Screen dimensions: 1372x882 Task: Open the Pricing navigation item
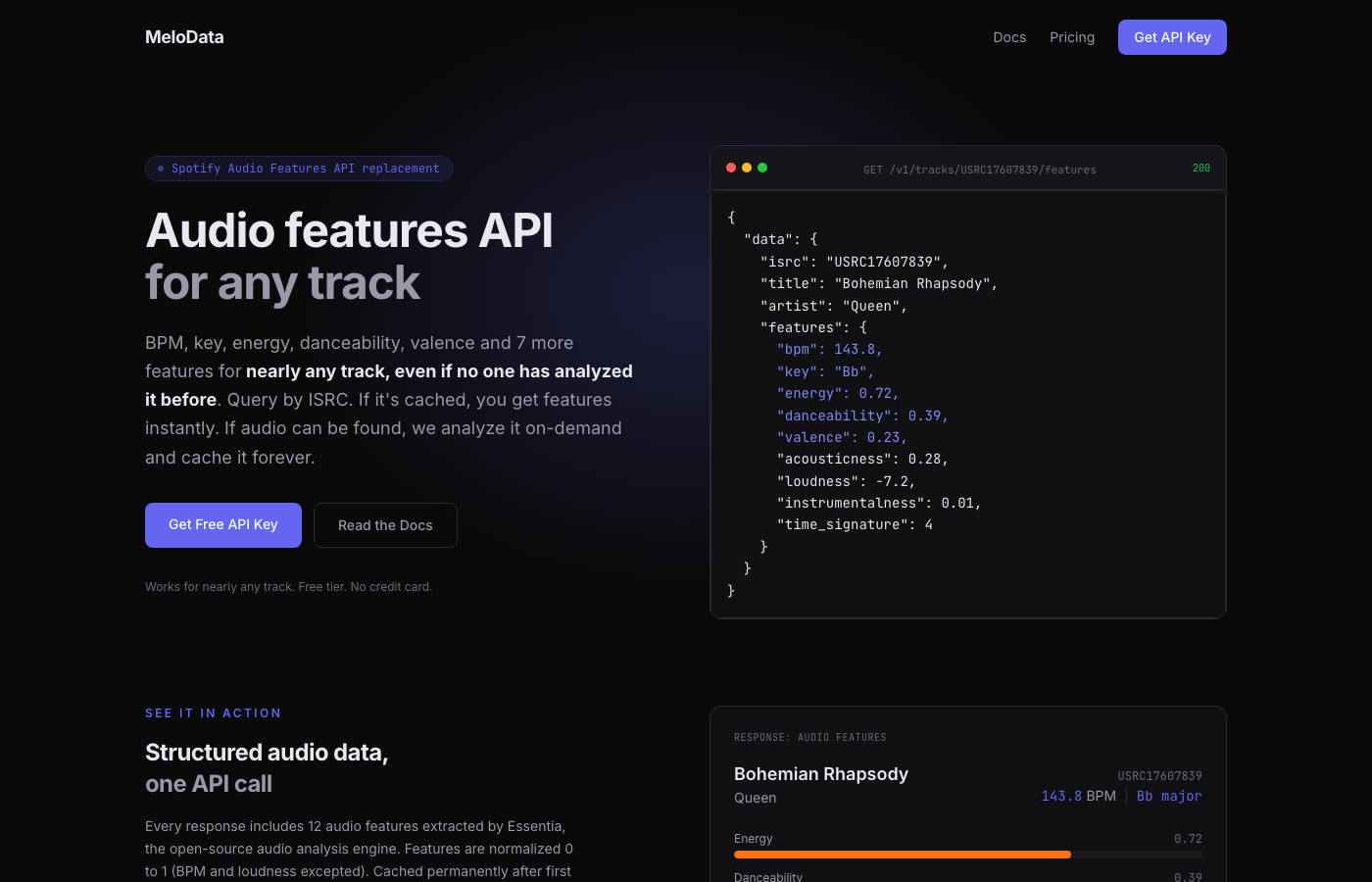click(x=1072, y=37)
